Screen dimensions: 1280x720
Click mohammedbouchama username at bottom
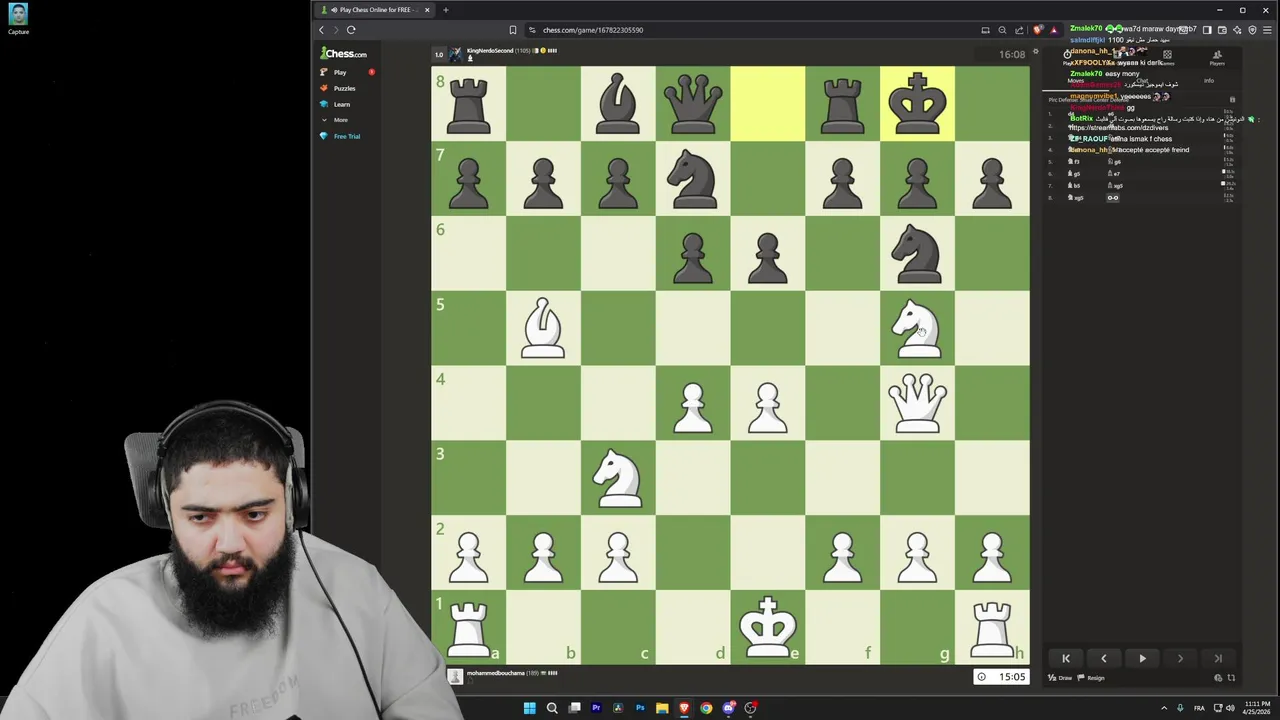coord(495,673)
